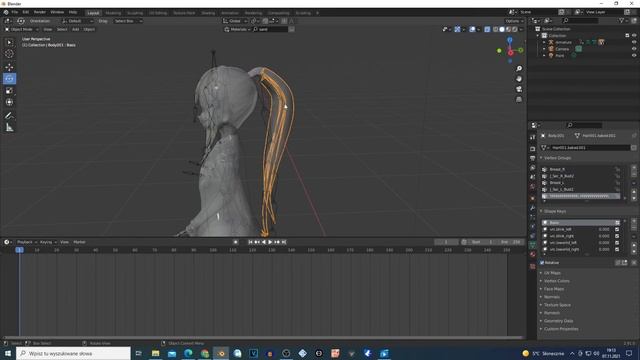Switch to the UV Editing workspace tab
Screen dimensions: 640x360
[x=158, y=13]
